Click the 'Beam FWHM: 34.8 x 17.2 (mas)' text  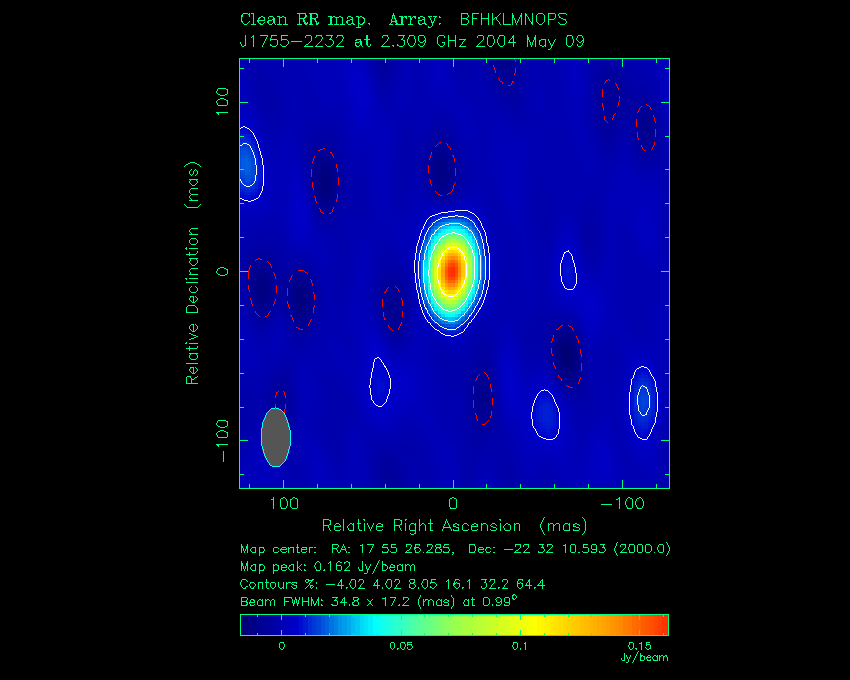point(378,601)
